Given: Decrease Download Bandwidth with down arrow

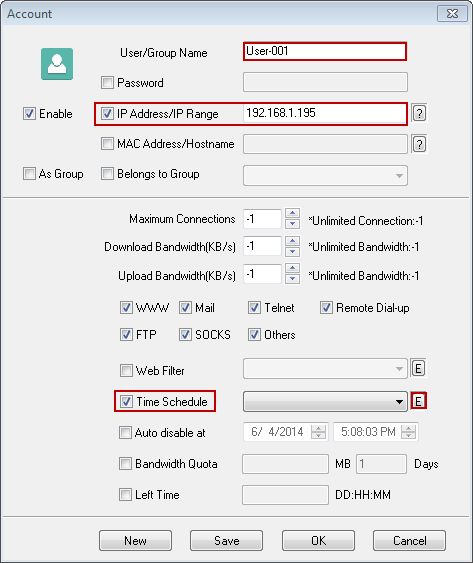Looking at the screenshot, I should click(x=292, y=252).
